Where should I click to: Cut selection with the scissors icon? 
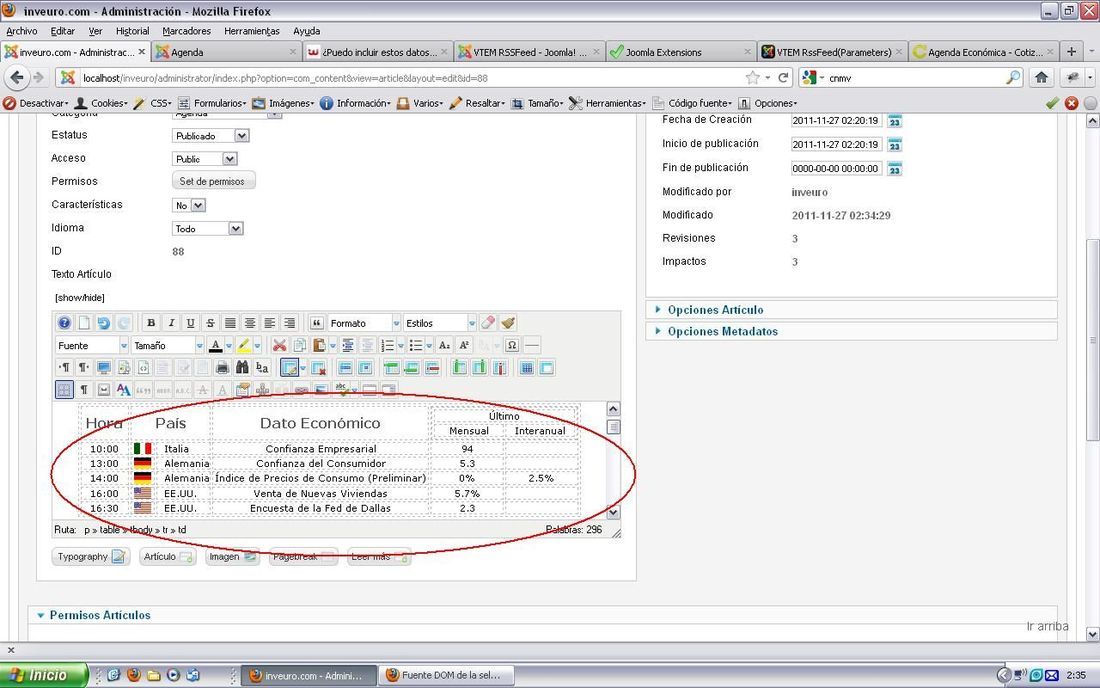coord(280,345)
